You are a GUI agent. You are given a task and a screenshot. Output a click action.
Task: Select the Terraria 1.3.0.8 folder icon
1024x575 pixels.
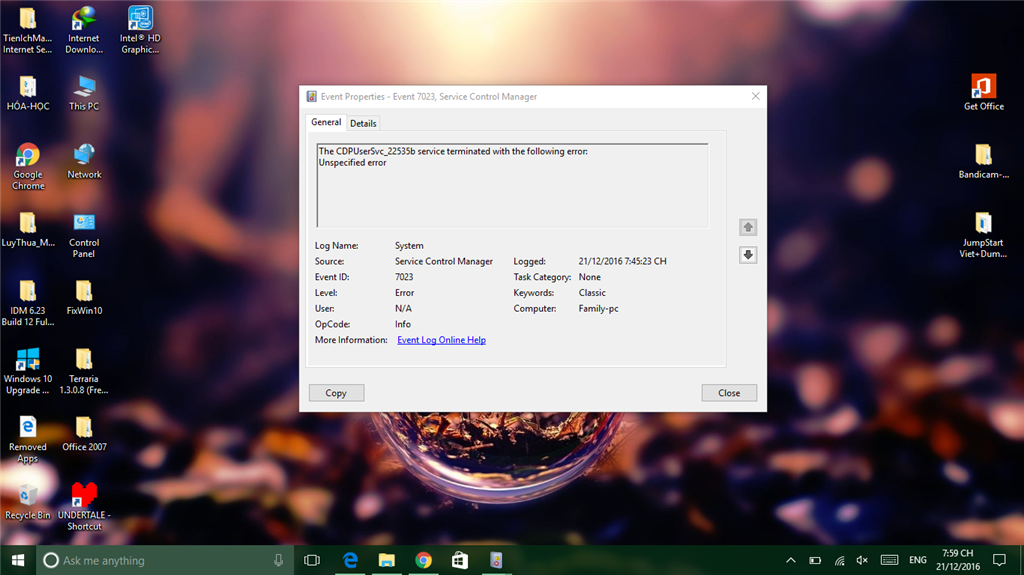(x=84, y=371)
